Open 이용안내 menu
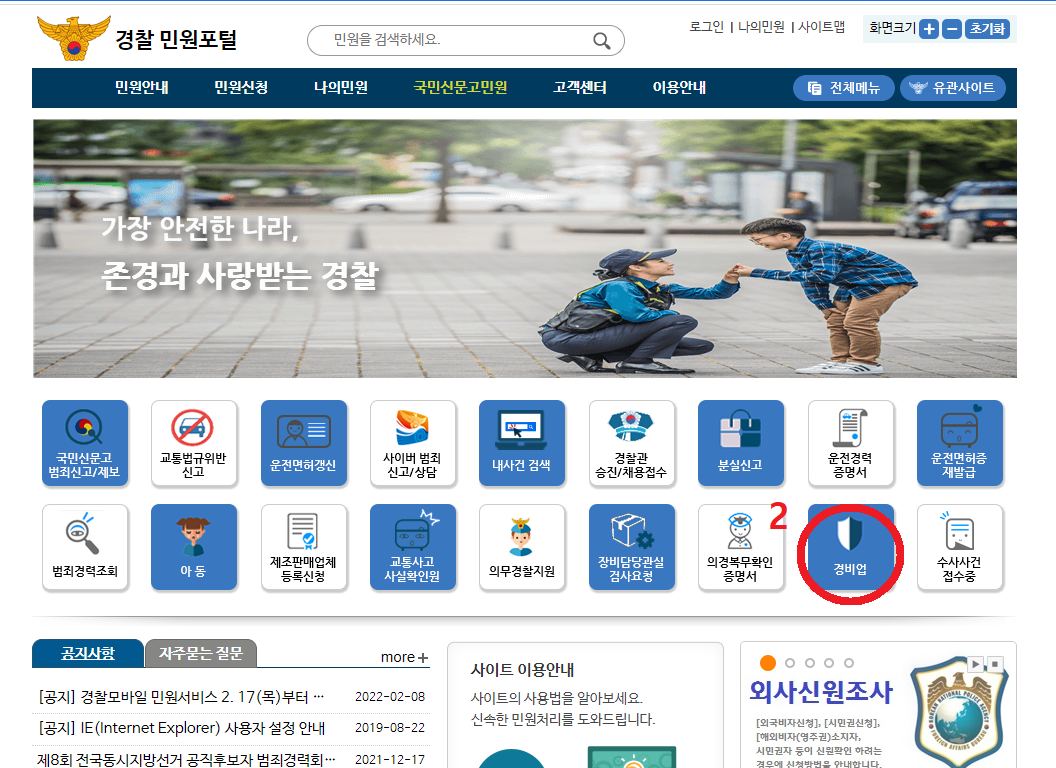Viewport: 1056px width, 768px height. pos(679,88)
